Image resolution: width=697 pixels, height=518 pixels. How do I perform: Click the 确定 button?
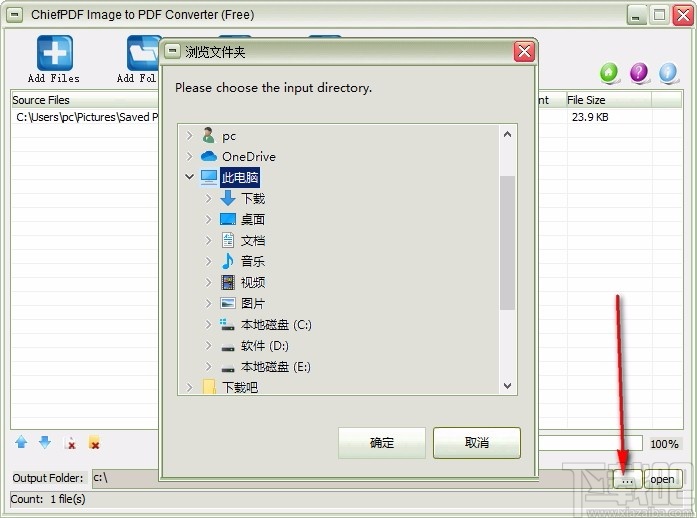tap(382, 442)
